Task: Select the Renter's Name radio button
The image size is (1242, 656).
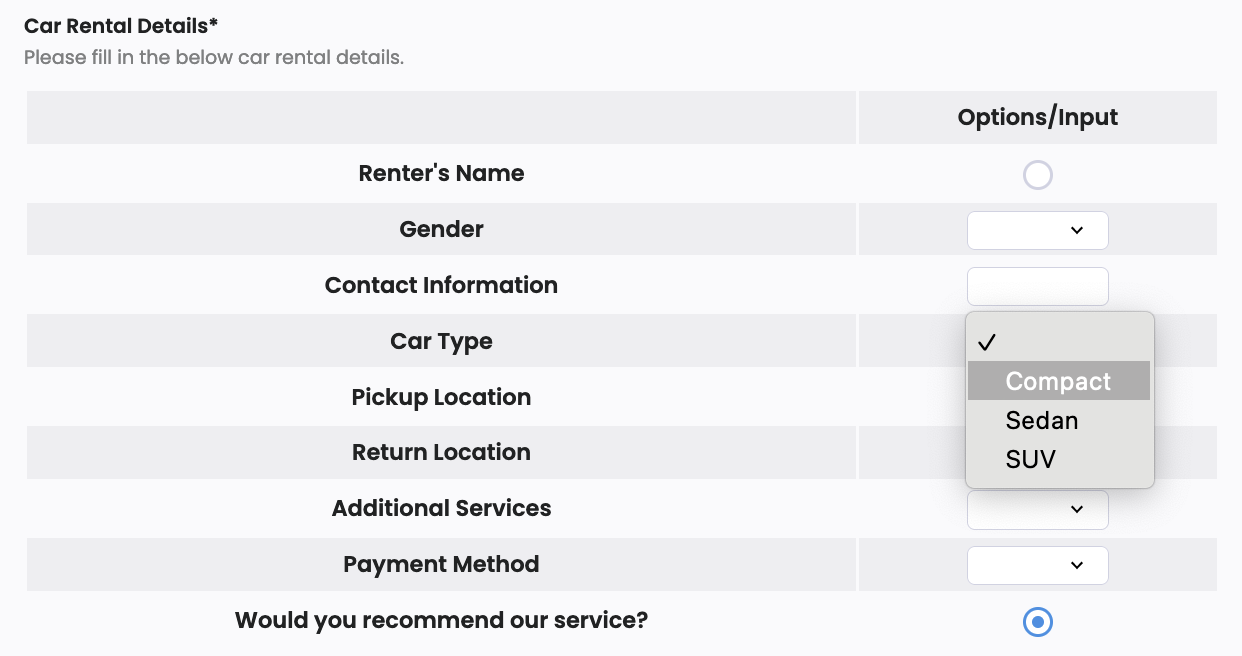Action: tap(1038, 175)
